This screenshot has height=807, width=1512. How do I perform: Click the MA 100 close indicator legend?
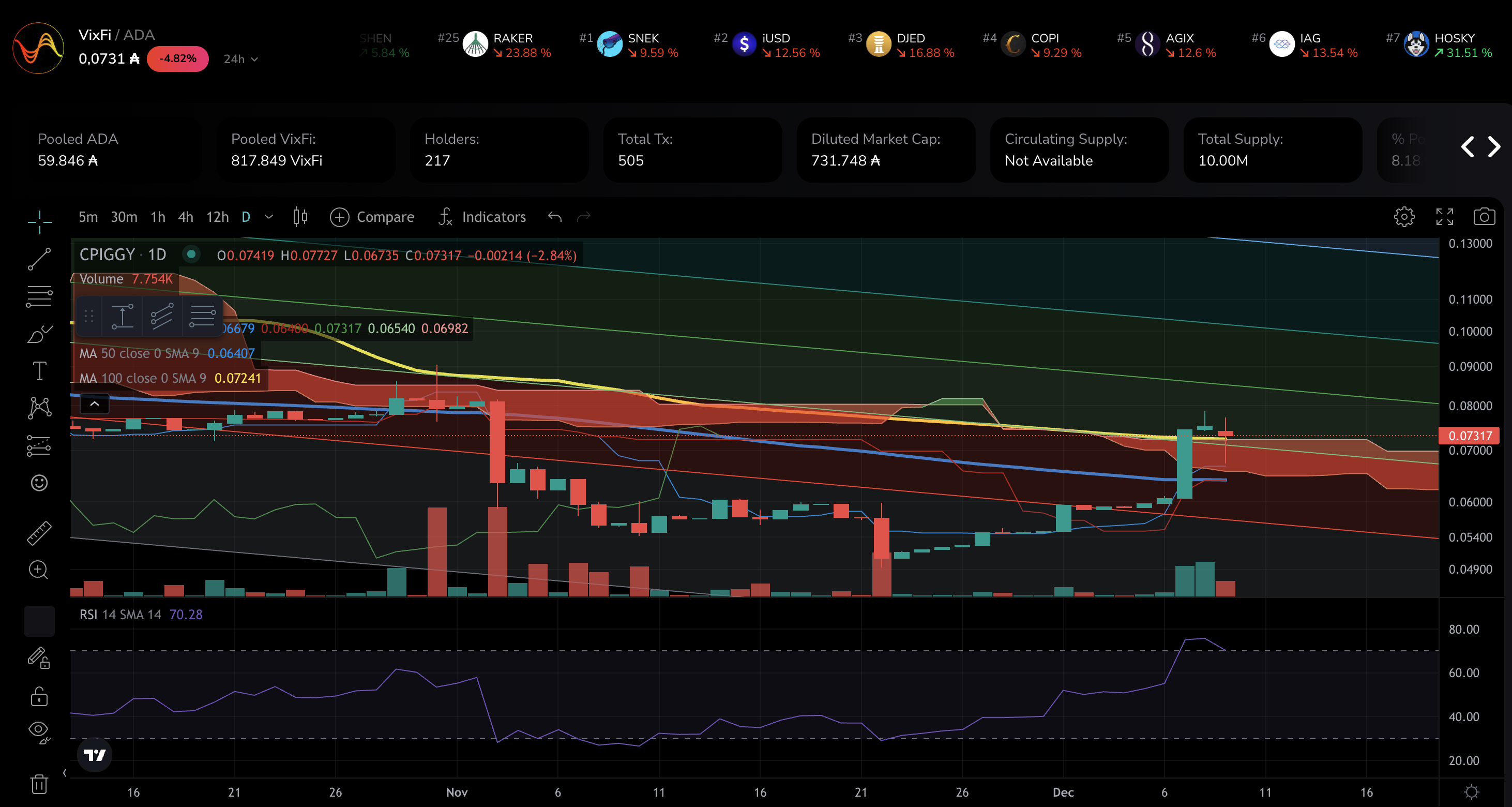click(x=170, y=378)
